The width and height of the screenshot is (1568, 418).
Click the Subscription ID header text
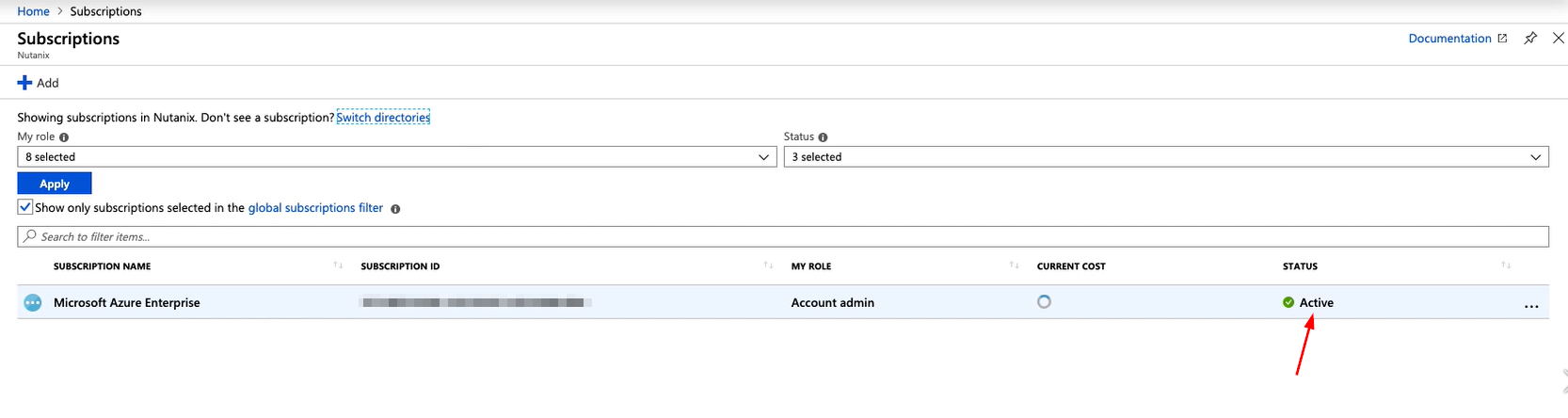coord(400,266)
